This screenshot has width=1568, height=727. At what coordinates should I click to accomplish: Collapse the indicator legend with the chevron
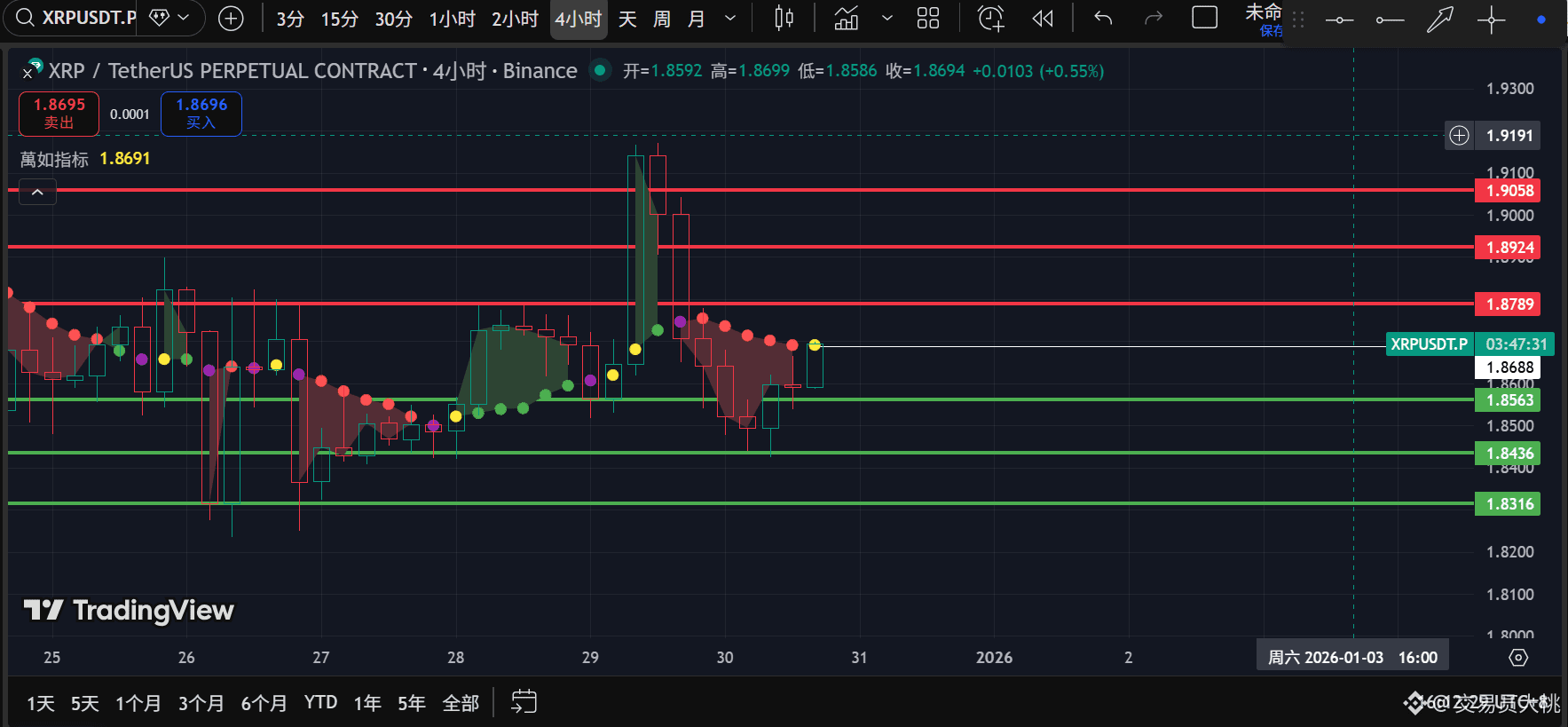tap(37, 192)
